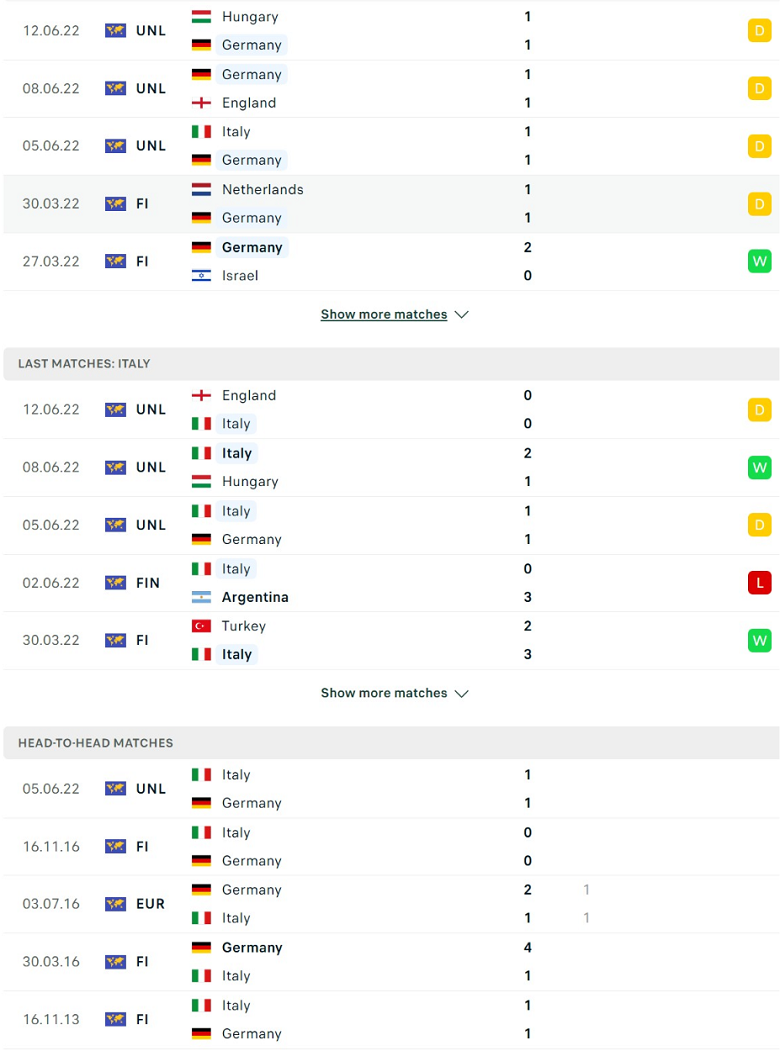Click the Argentina flag icon

click(x=201, y=597)
